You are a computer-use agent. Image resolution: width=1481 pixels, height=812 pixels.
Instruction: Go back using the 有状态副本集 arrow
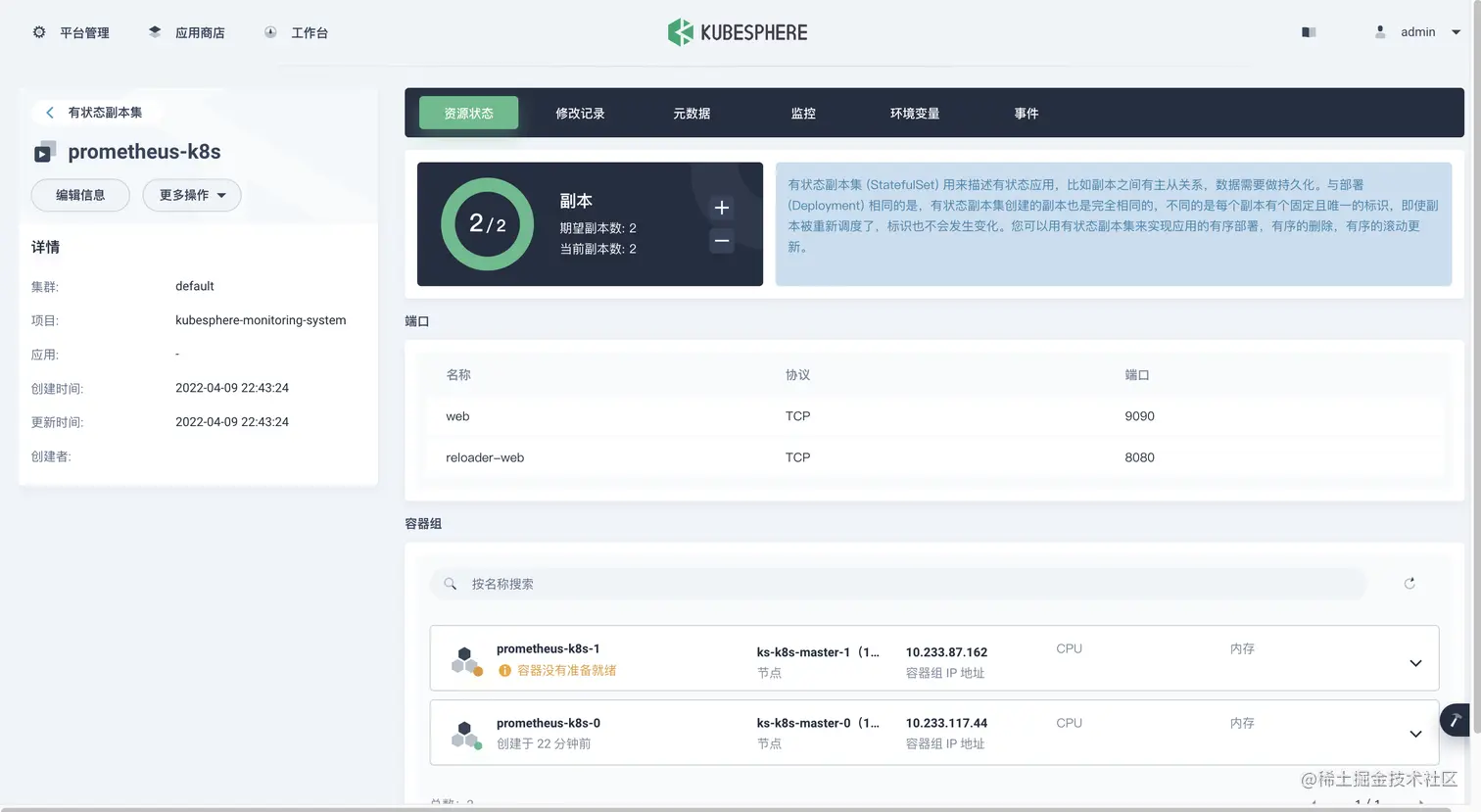[50, 113]
